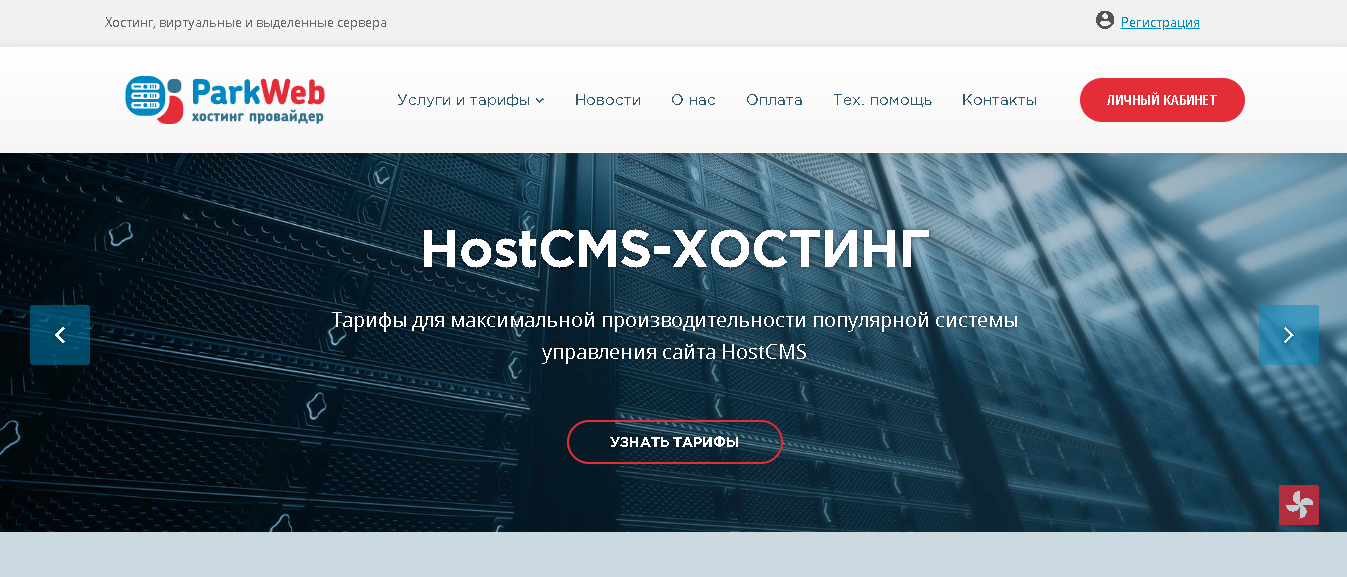This screenshot has height=577, width=1347.
Task: Click the user account icon beside Регистрация
Action: point(1105,20)
